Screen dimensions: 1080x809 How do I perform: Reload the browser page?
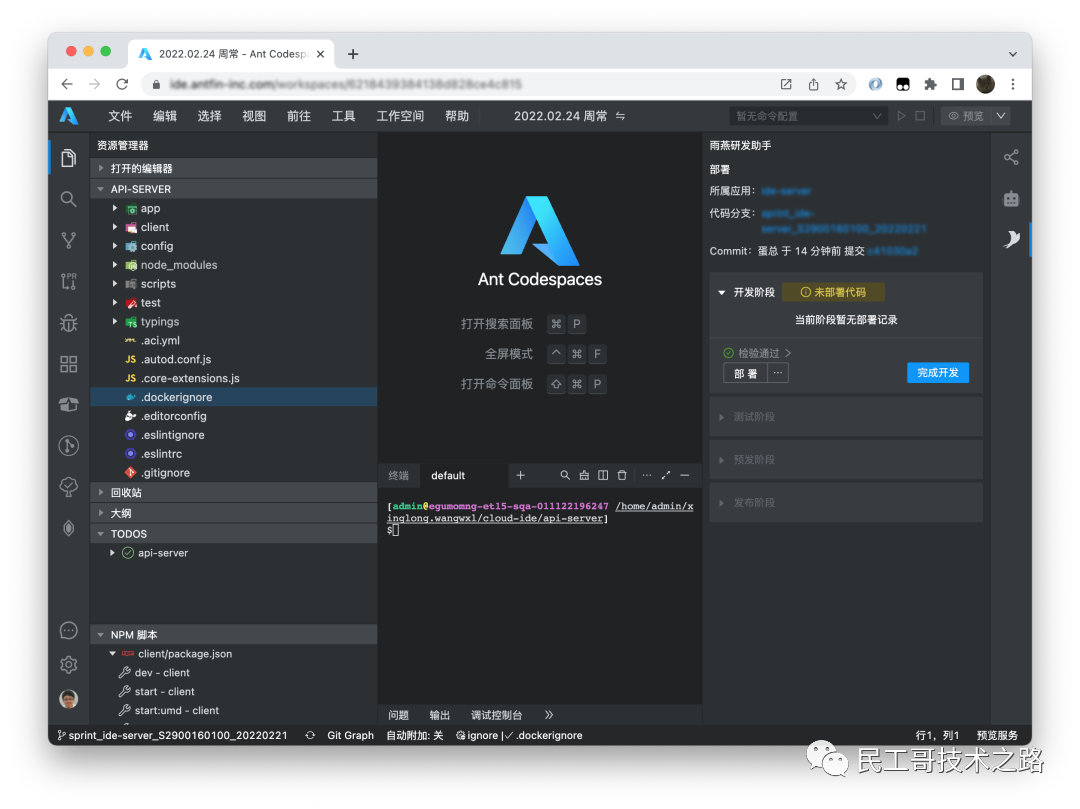point(122,84)
